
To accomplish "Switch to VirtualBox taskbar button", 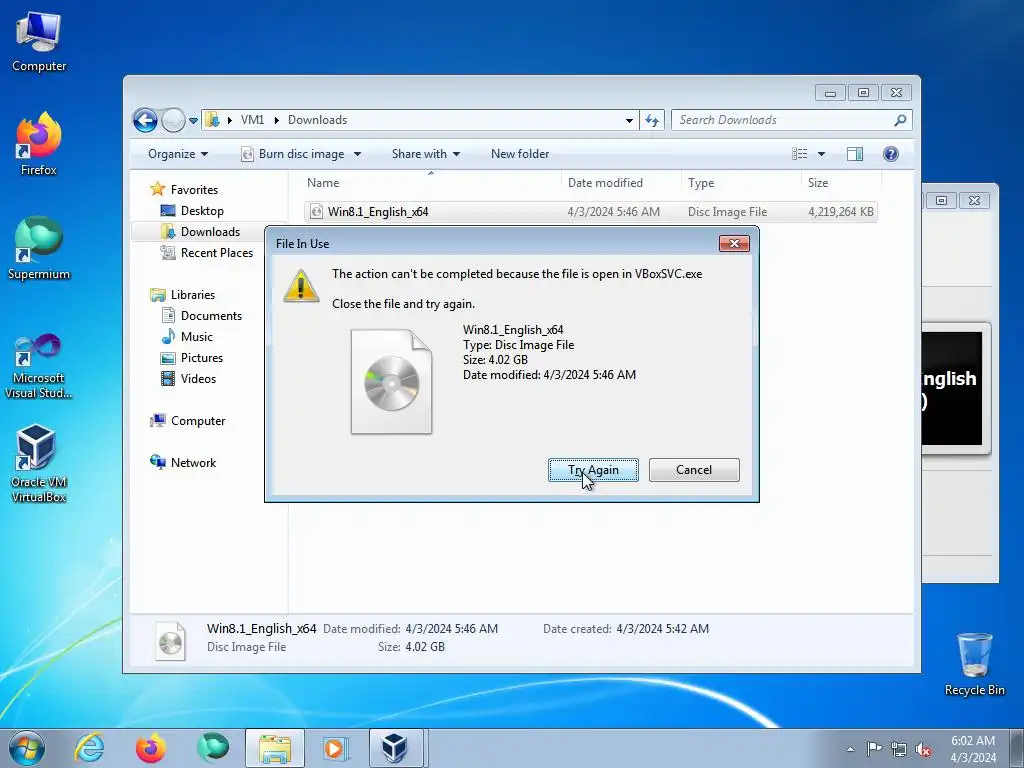I will click(397, 748).
